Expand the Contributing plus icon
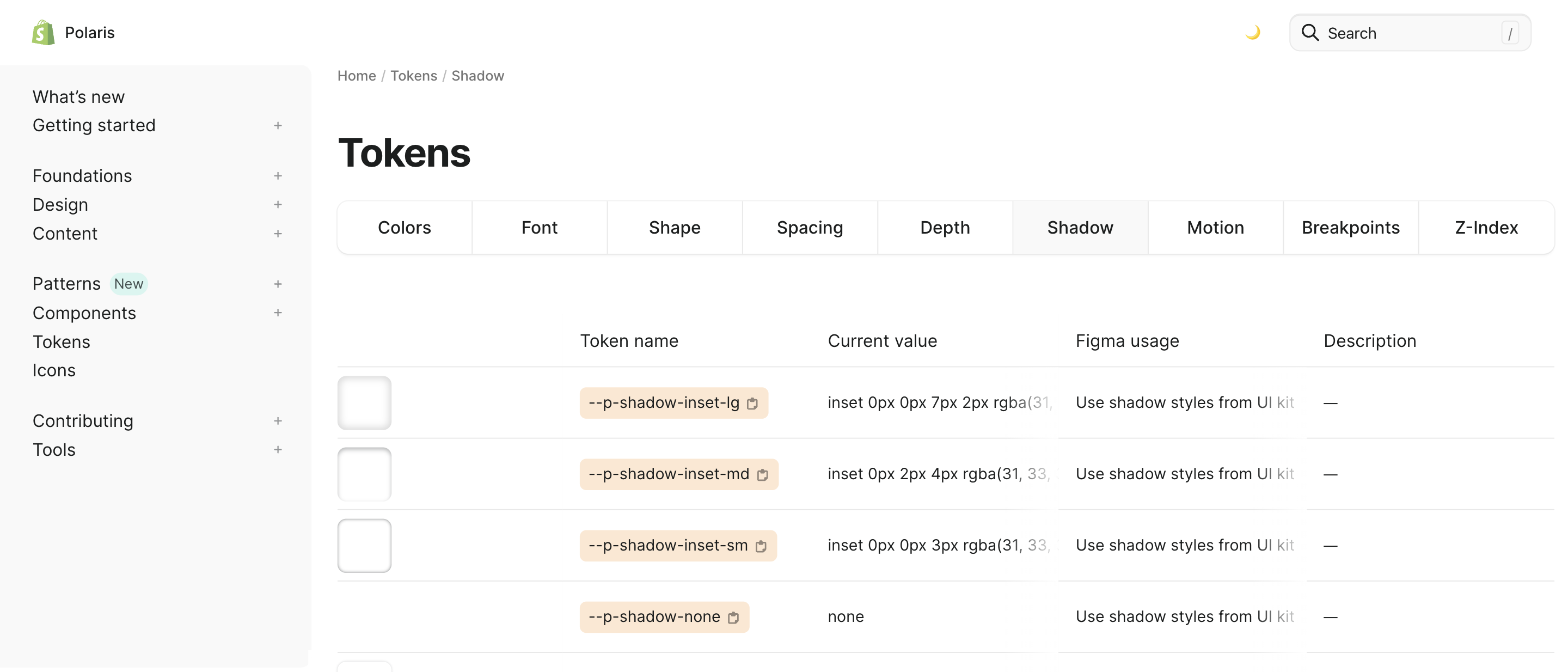The image size is (1568, 672). tap(278, 421)
